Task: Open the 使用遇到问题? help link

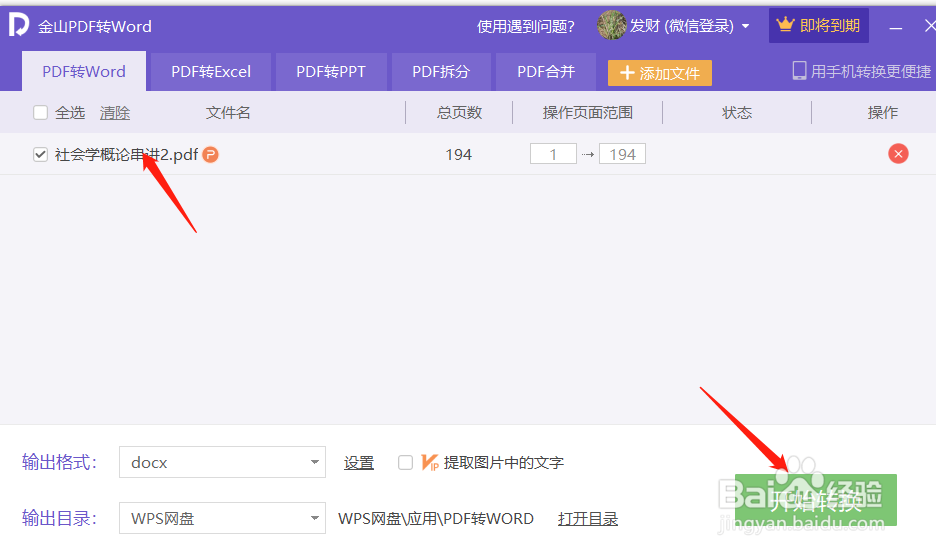Action: (x=525, y=26)
